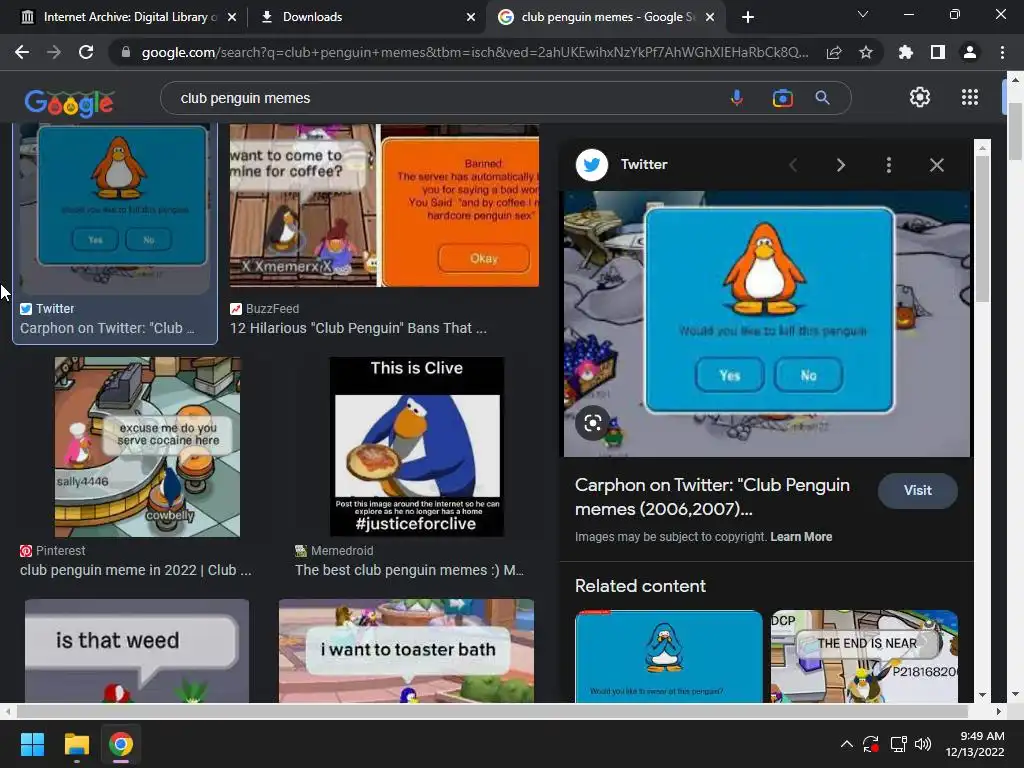Bookmark this page with the star

(866, 52)
